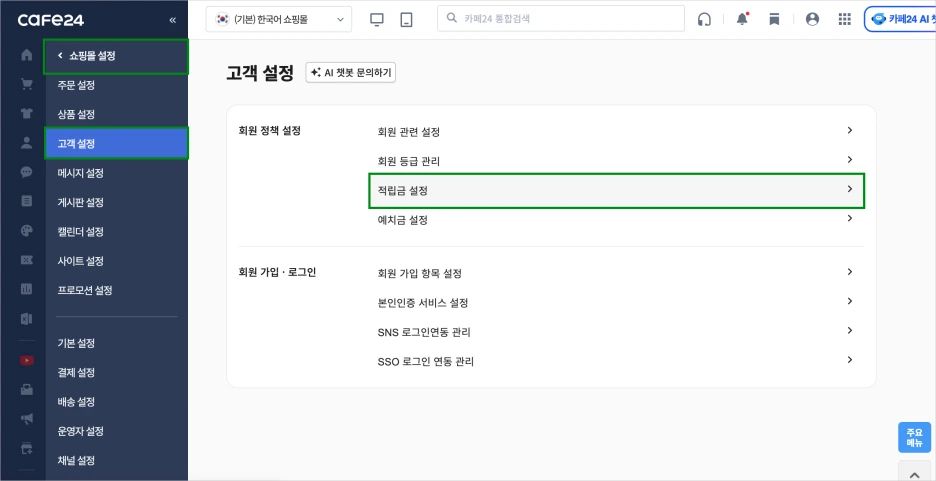Click the scroll-to-top arrow button
The image size is (936, 481).
(x=915, y=473)
